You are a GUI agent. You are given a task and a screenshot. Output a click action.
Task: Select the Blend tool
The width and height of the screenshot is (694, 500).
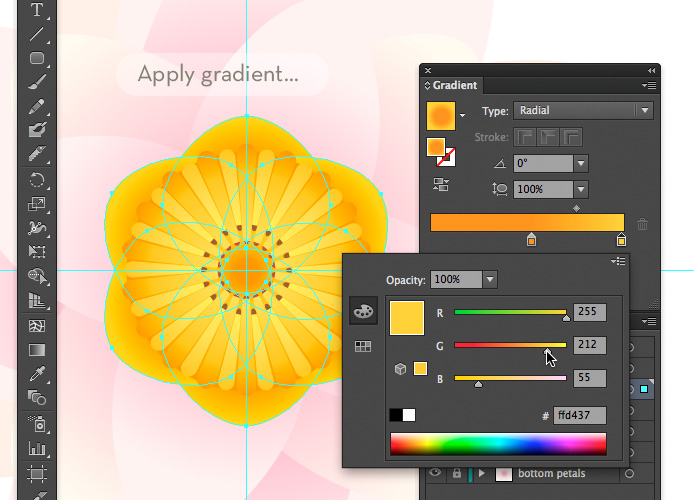(x=37, y=398)
